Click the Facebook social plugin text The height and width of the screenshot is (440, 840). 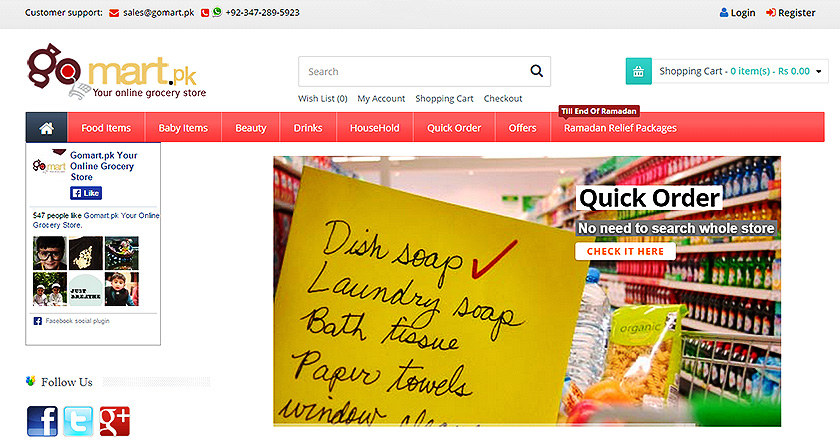tap(78, 321)
